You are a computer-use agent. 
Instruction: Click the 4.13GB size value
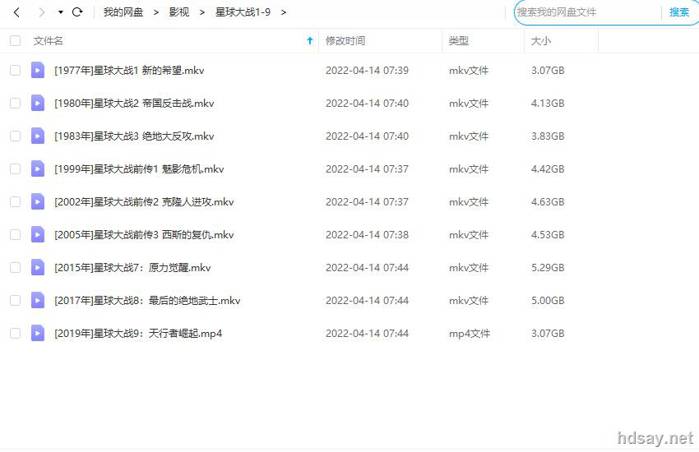pyautogui.click(x=548, y=103)
